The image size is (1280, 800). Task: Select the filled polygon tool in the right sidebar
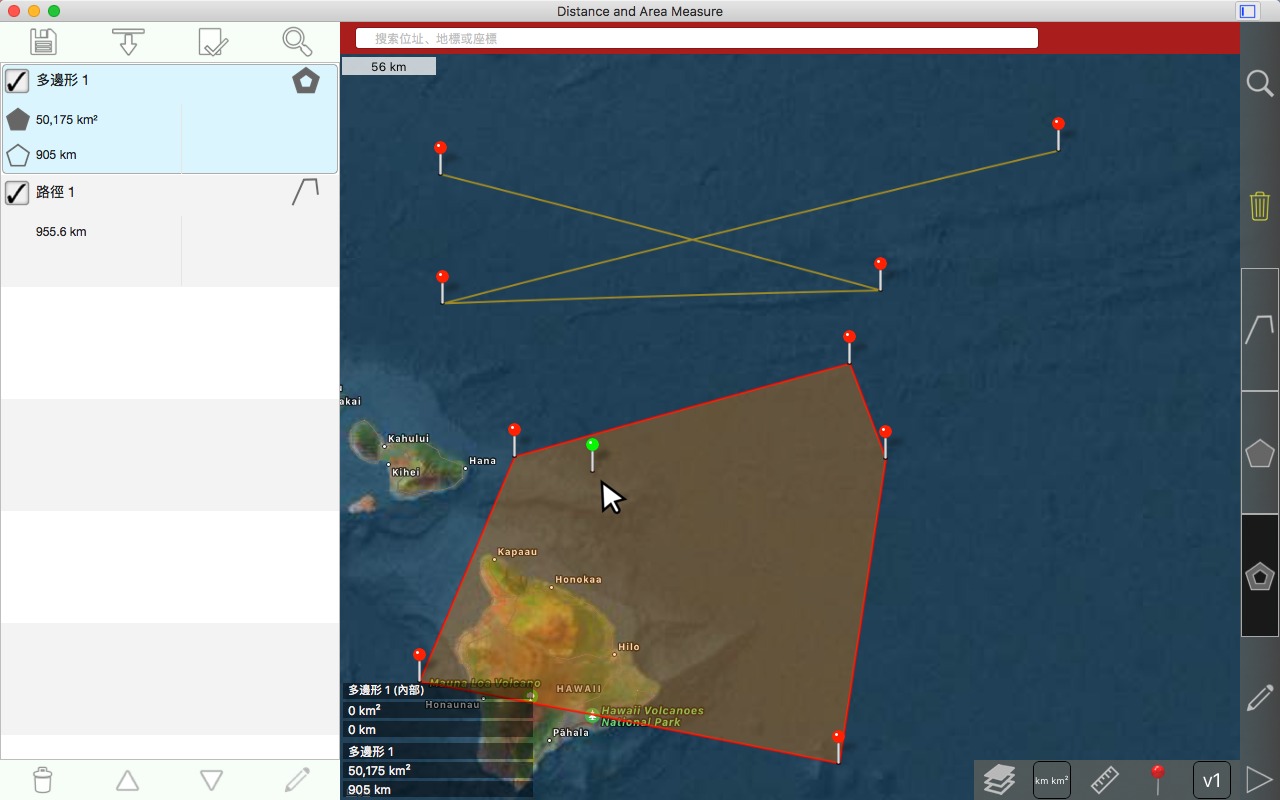pos(1260,576)
